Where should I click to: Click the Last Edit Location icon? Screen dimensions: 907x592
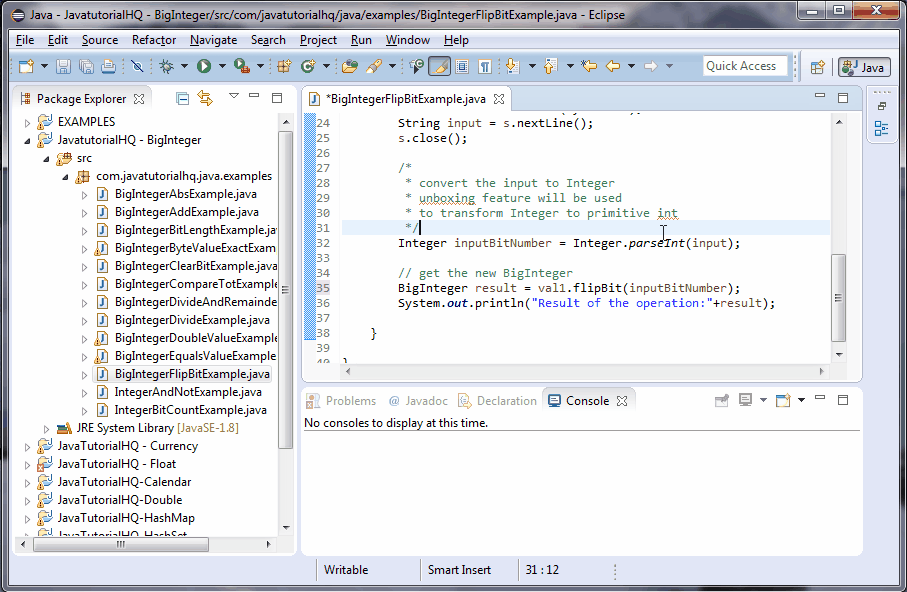(587, 66)
